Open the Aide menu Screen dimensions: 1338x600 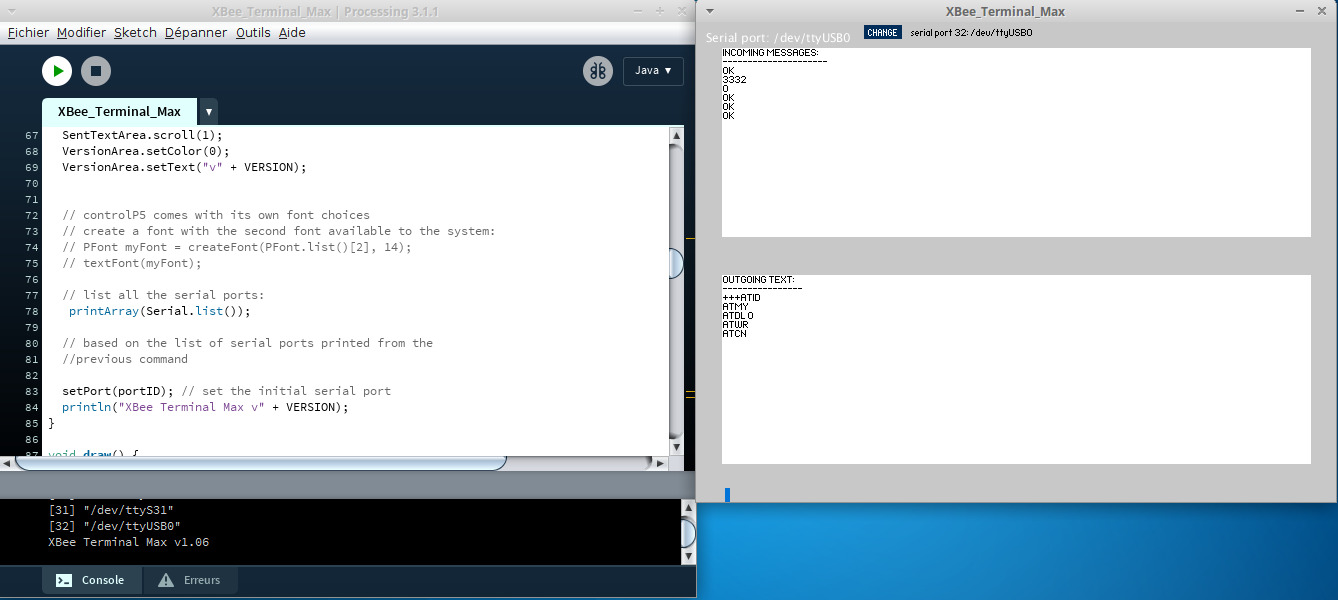pos(292,32)
